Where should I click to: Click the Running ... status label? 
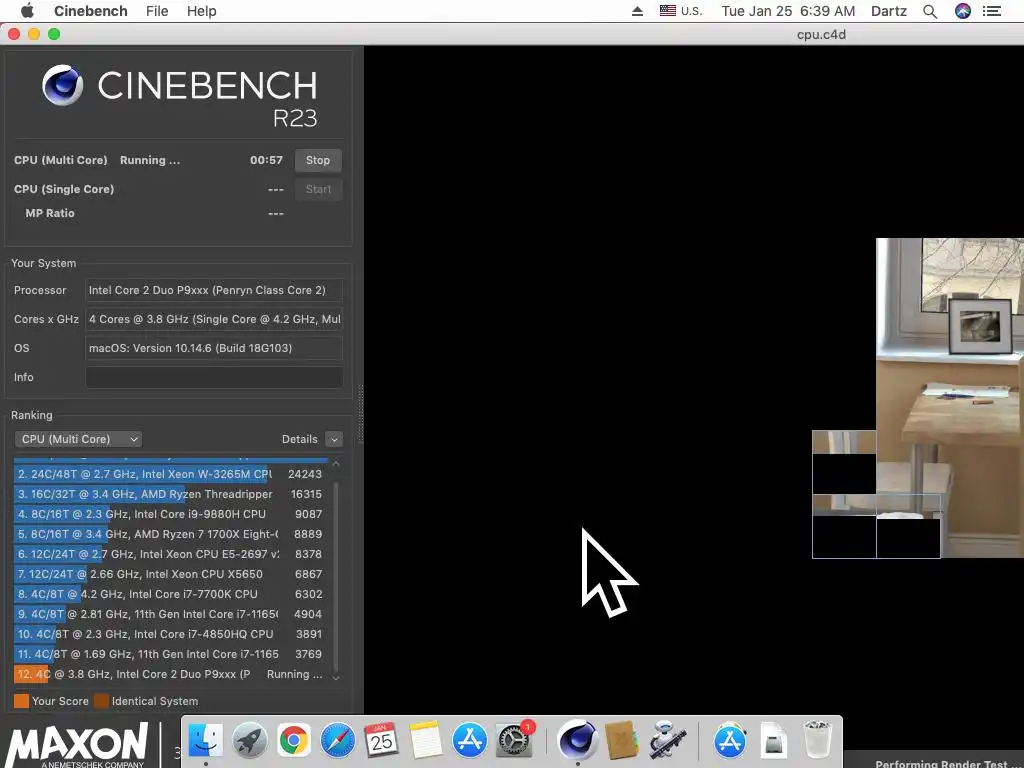[x=150, y=160]
